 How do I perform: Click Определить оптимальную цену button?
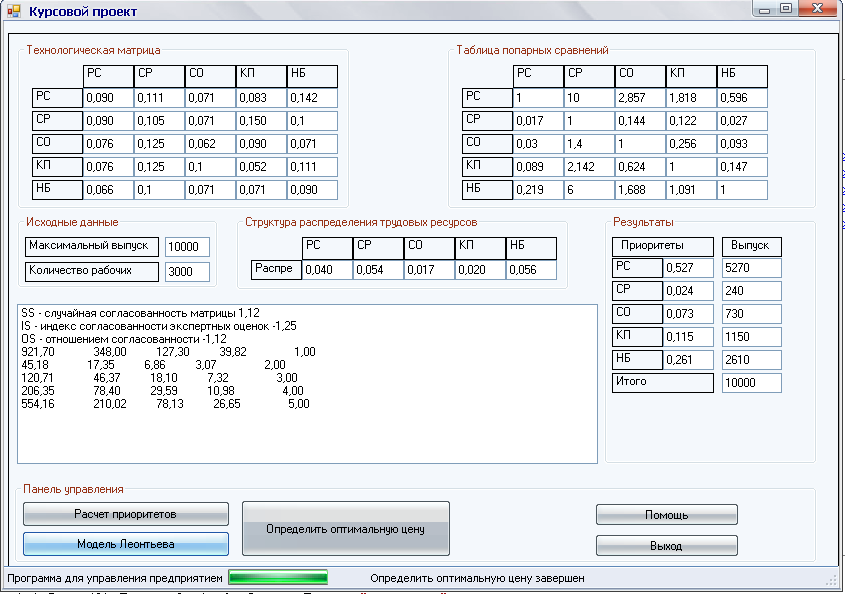point(346,528)
